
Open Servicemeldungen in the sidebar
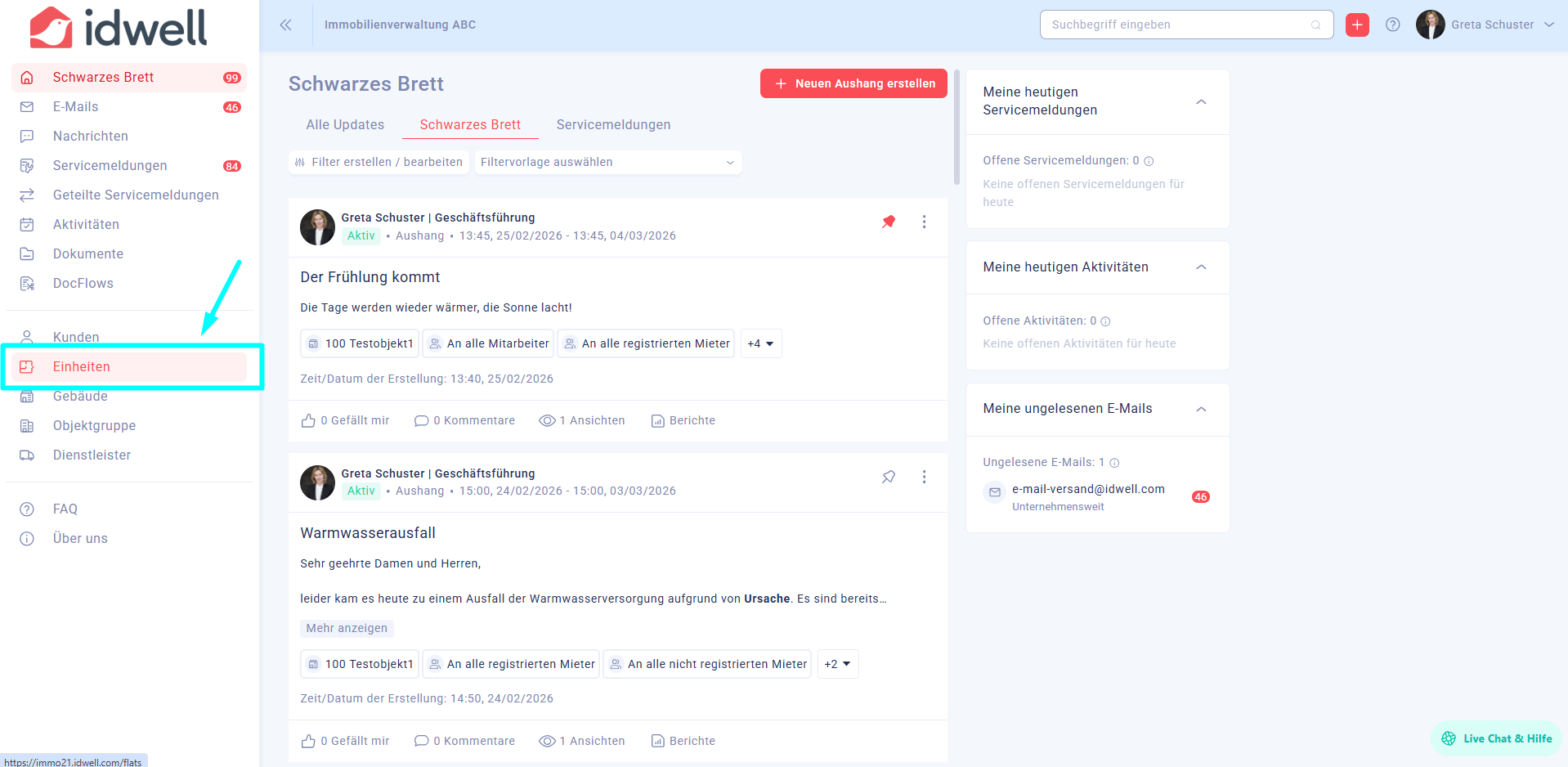(x=129, y=166)
